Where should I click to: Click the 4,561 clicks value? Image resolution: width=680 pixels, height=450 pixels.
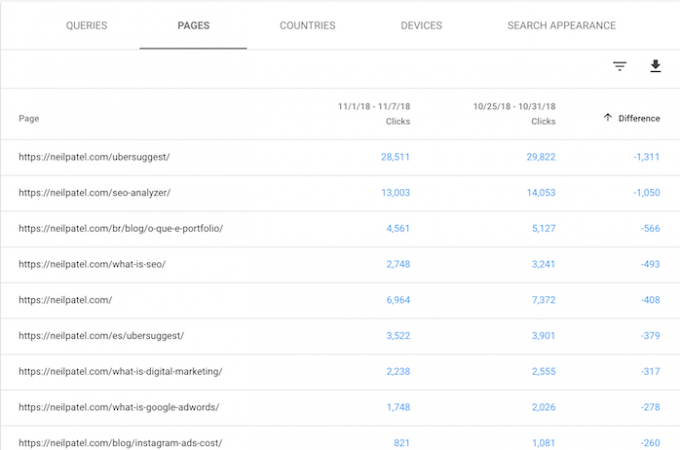coord(398,228)
